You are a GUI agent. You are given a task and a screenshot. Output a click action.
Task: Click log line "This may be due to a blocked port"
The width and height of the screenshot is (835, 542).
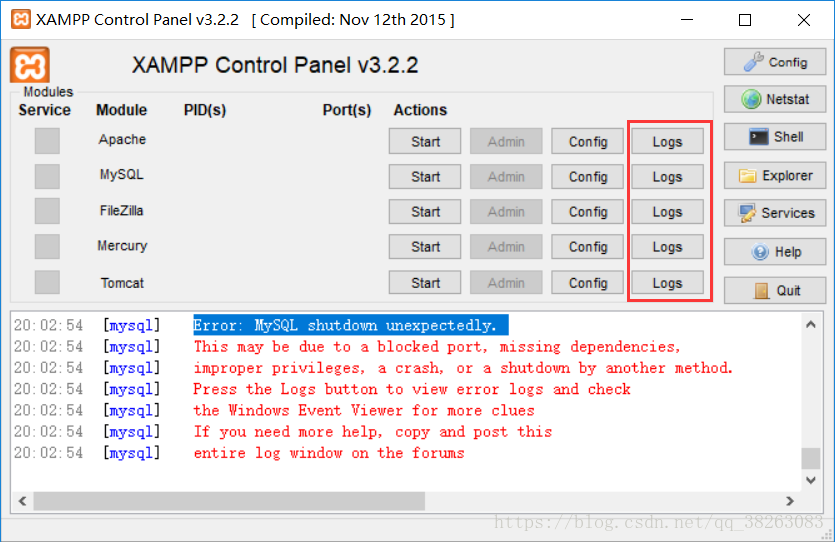point(437,347)
